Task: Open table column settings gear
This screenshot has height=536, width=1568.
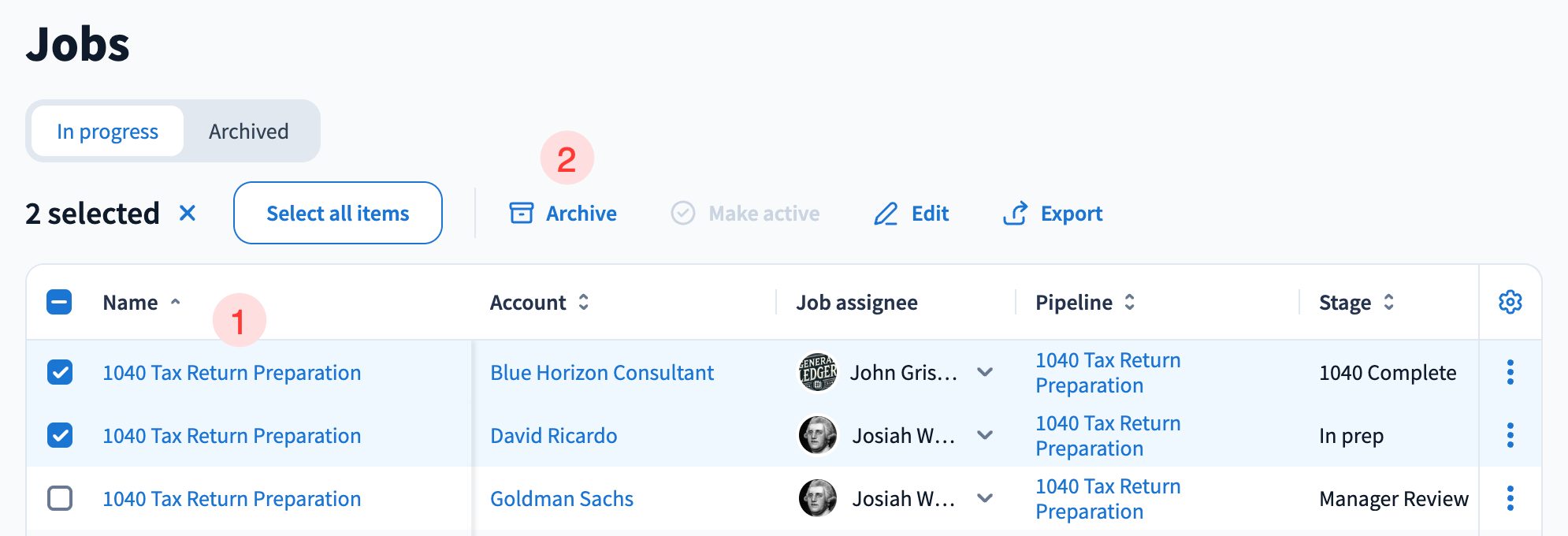Action: [x=1510, y=302]
